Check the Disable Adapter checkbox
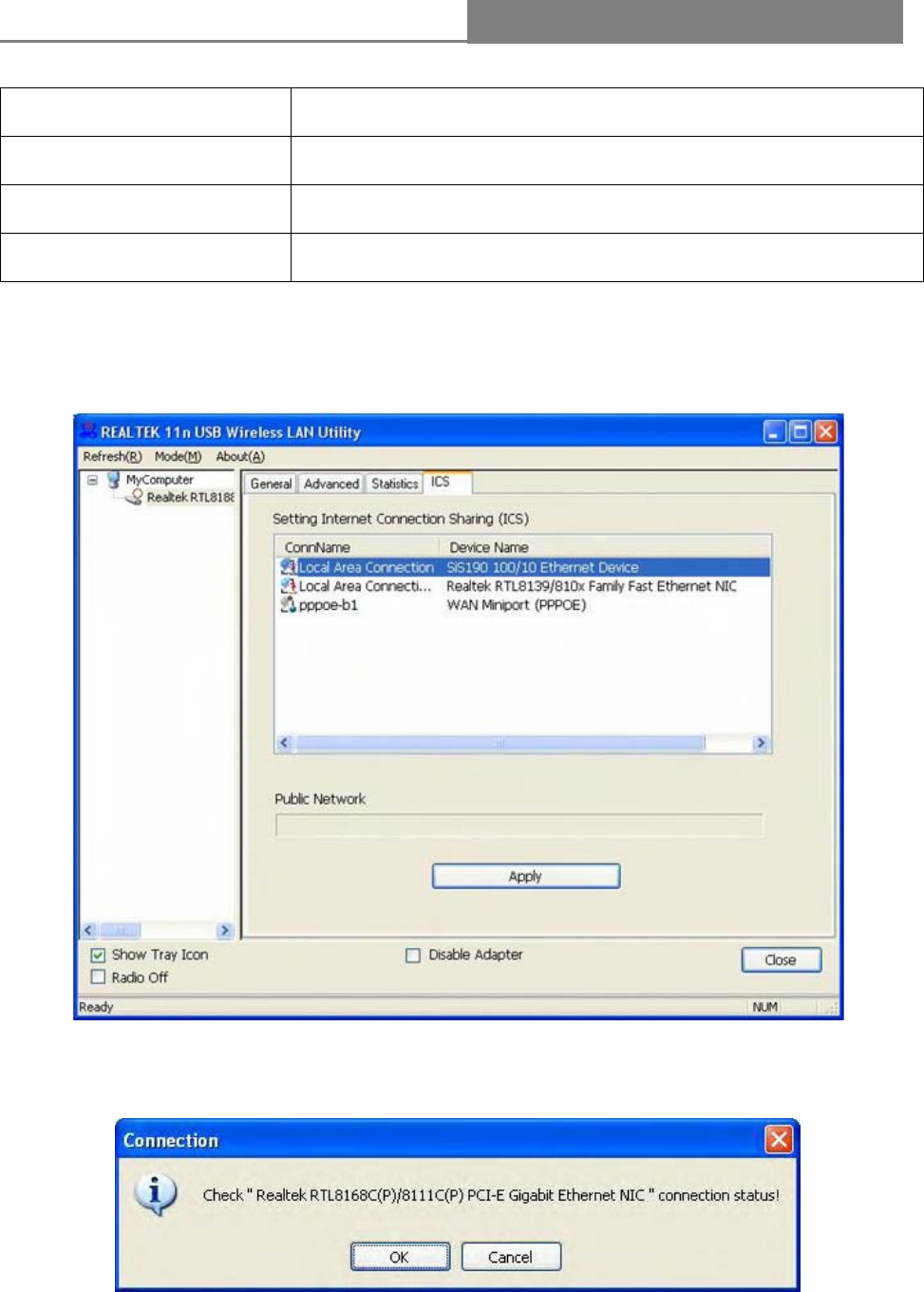The height and width of the screenshot is (1292, 924). coord(413,955)
